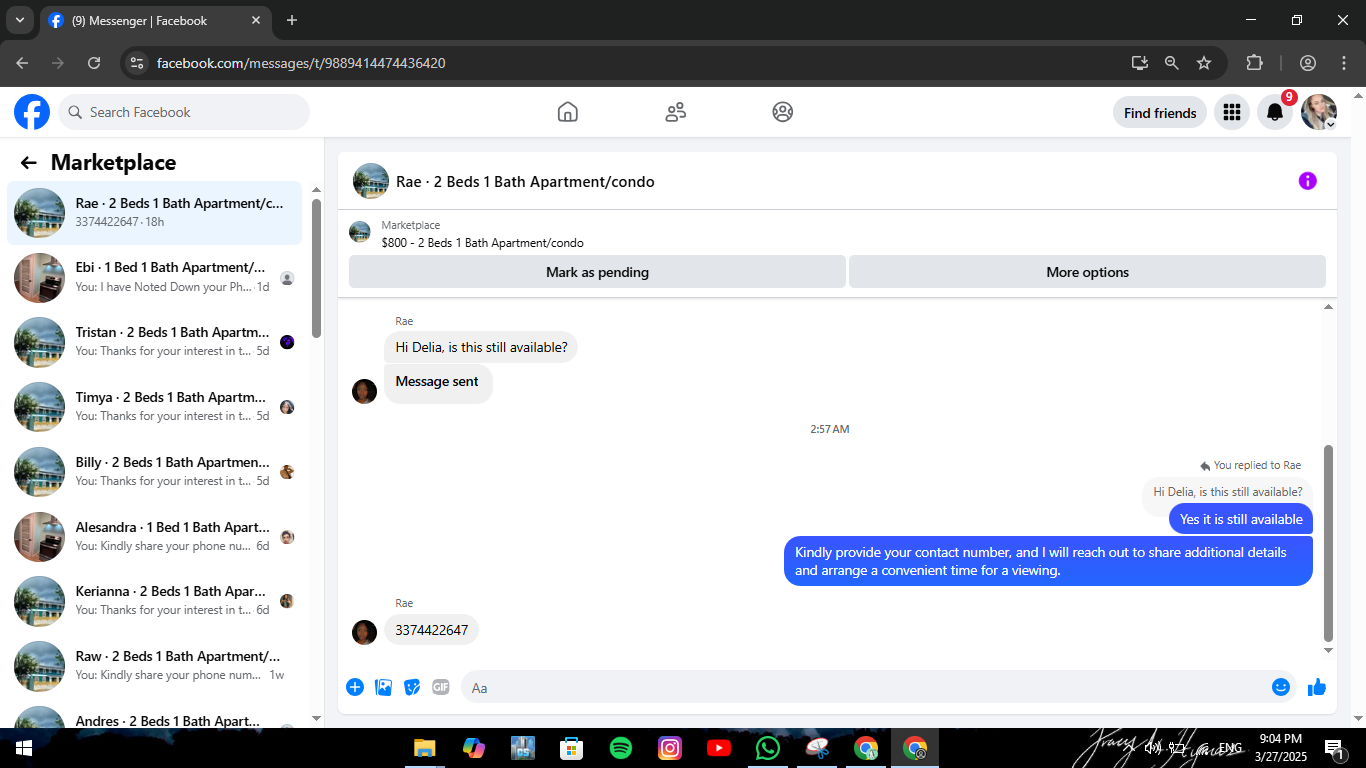1366x768 pixels.
Task: Open the Ebi 1 Bed conversation
Action: pos(155,277)
